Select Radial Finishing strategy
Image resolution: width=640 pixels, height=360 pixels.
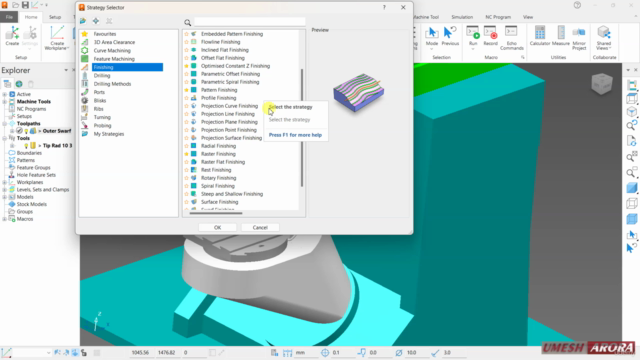coord(218,146)
